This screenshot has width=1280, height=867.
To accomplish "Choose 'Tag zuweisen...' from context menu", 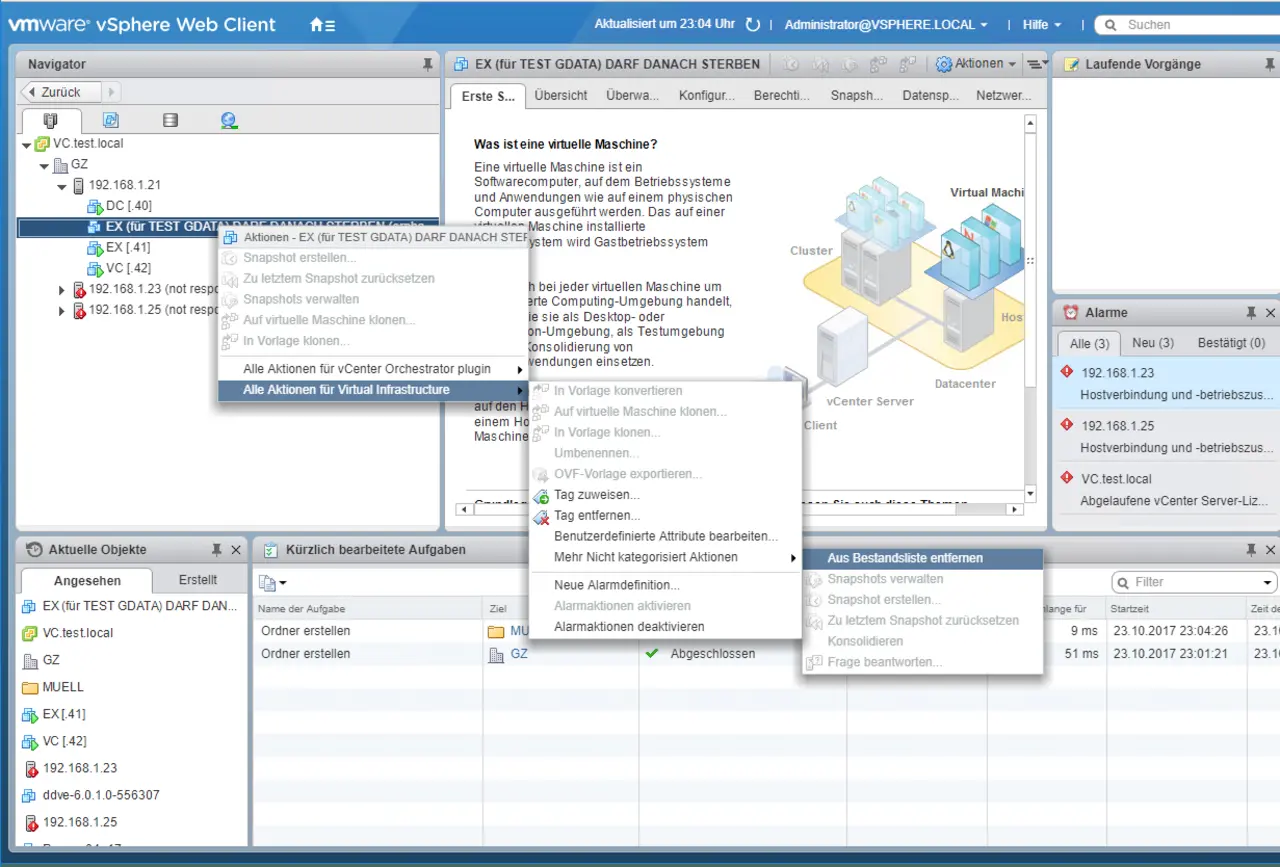I will click(596, 495).
